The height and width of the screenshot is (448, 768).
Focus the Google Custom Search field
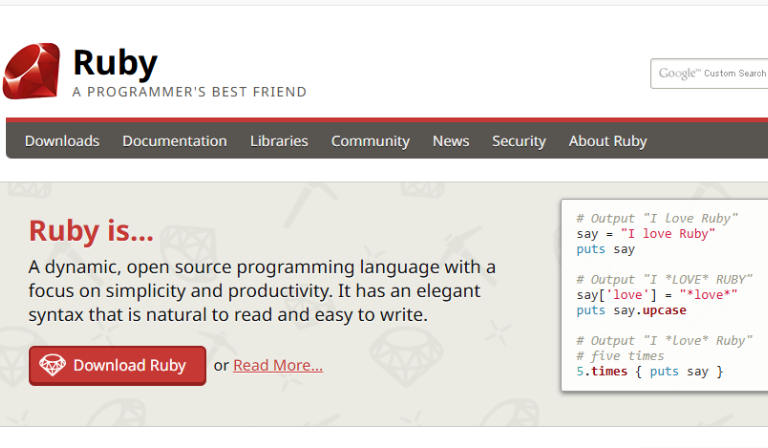point(709,73)
